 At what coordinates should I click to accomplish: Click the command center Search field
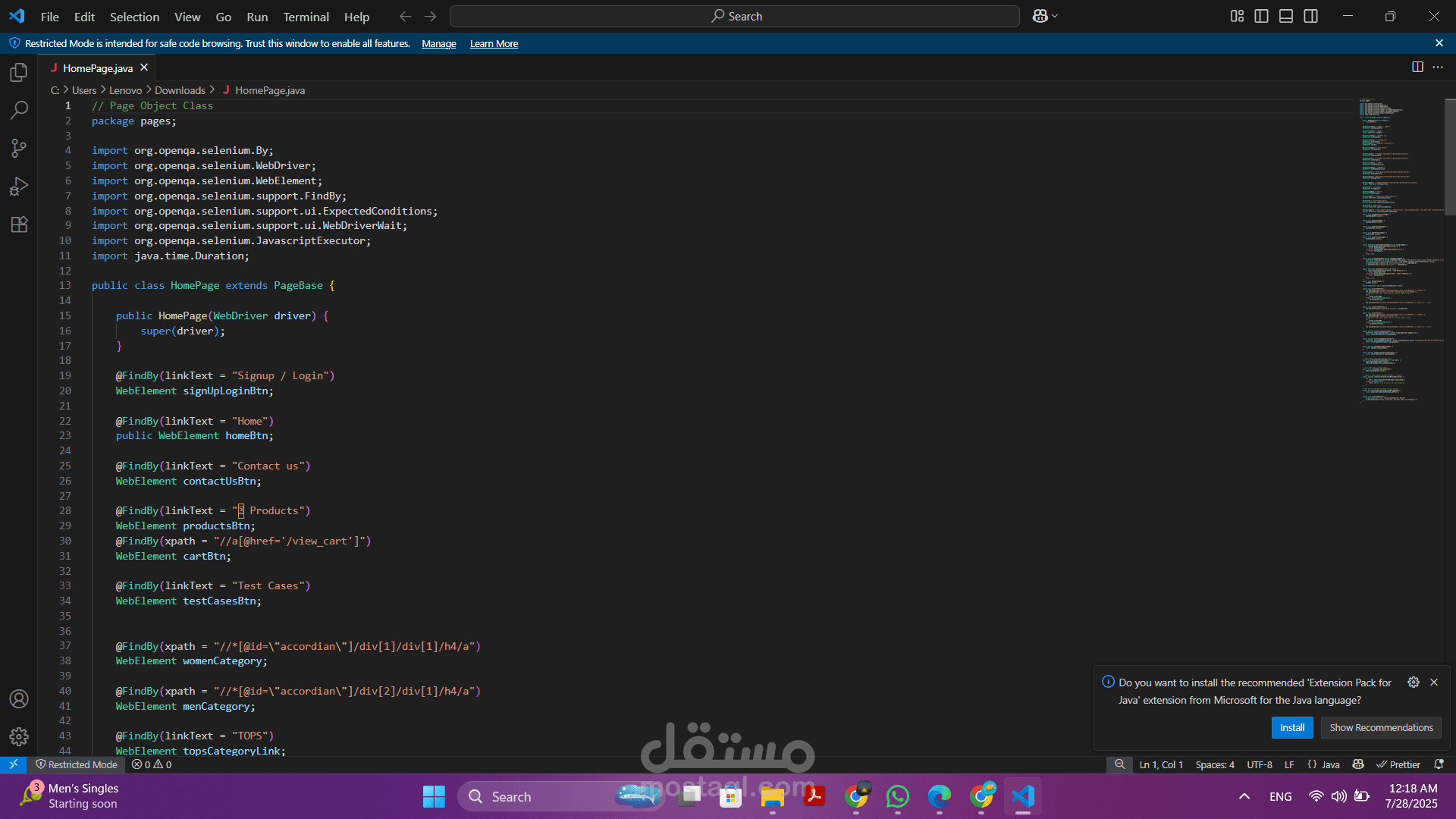point(734,17)
